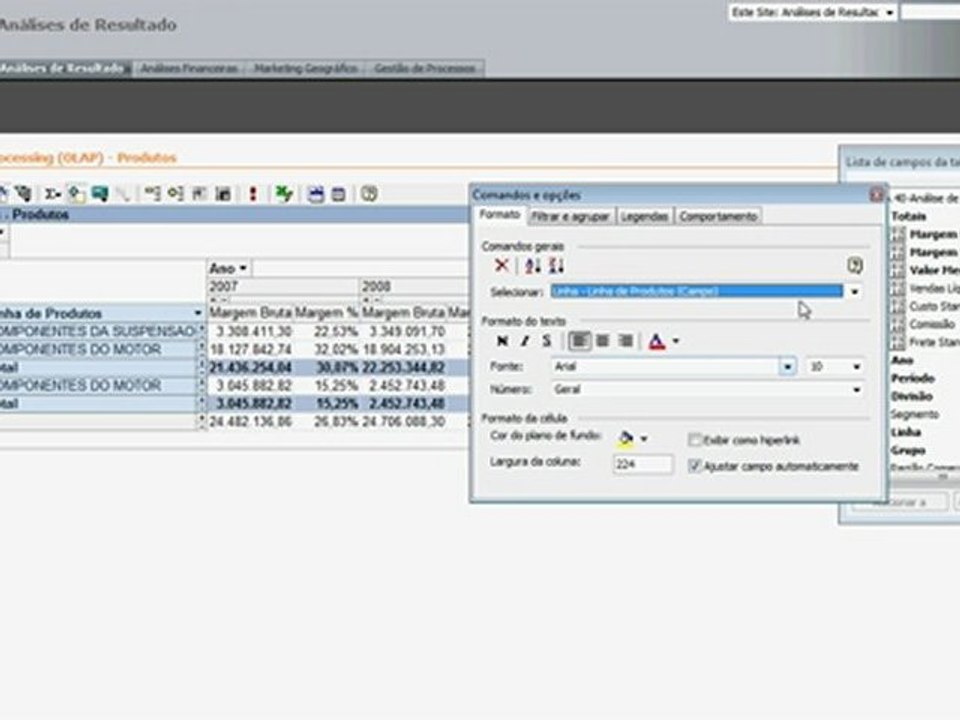This screenshot has width=960, height=720.
Task: Select Divisão in field list
Action: (912, 396)
